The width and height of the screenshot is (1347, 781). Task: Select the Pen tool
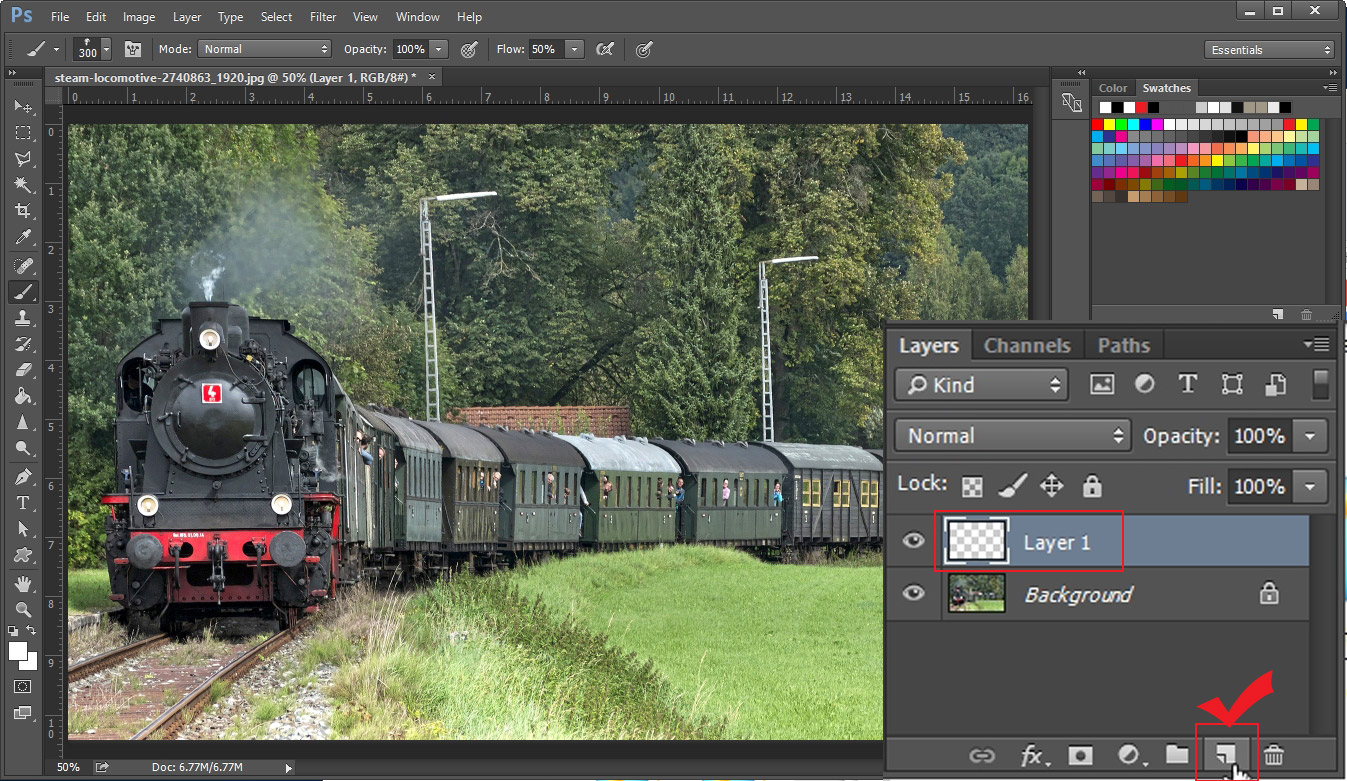23,477
